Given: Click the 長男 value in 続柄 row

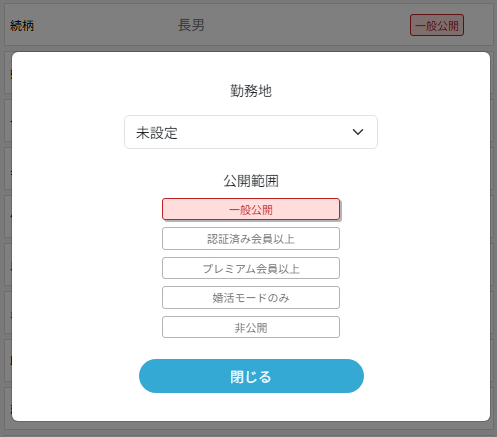Looking at the screenshot, I should 191,25.
